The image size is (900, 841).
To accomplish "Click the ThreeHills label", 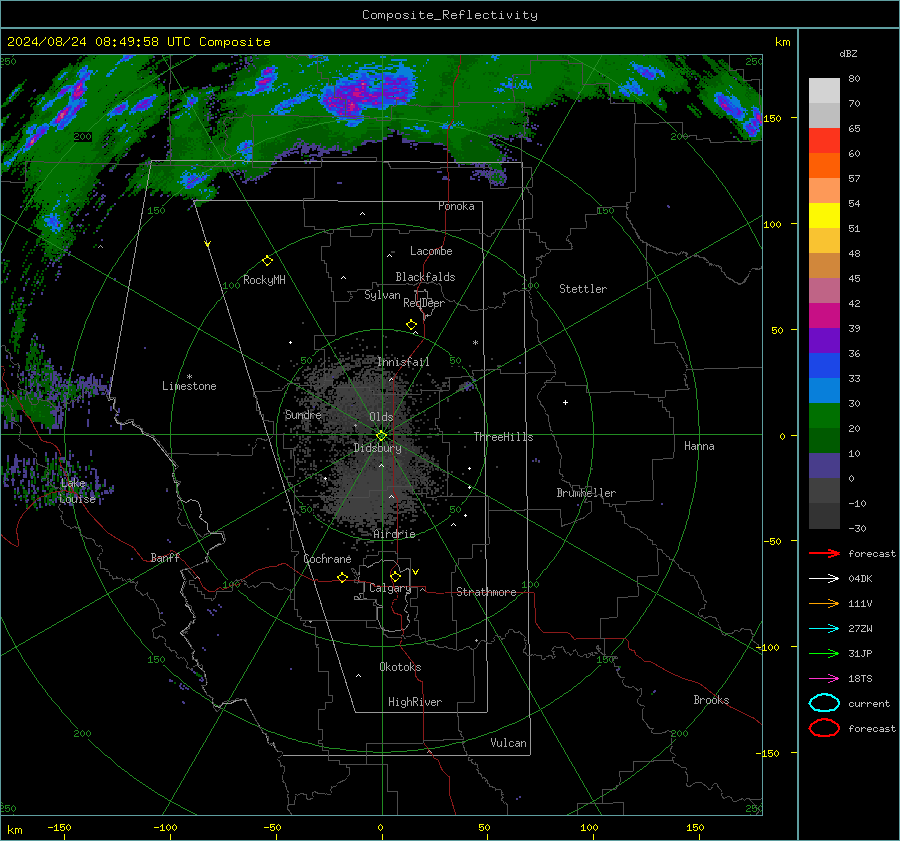I will tap(503, 437).
